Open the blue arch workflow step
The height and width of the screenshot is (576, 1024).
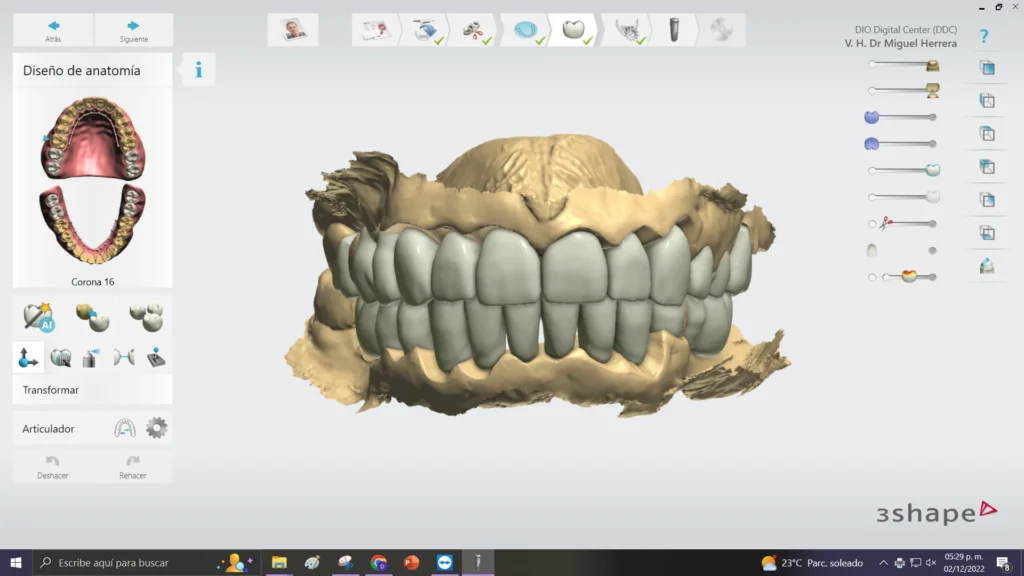[526, 30]
